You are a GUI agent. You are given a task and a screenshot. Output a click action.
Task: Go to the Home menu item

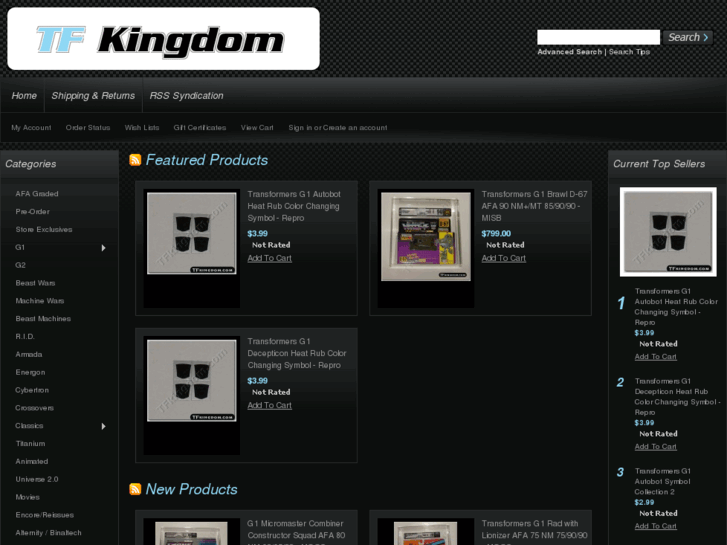[24, 96]
